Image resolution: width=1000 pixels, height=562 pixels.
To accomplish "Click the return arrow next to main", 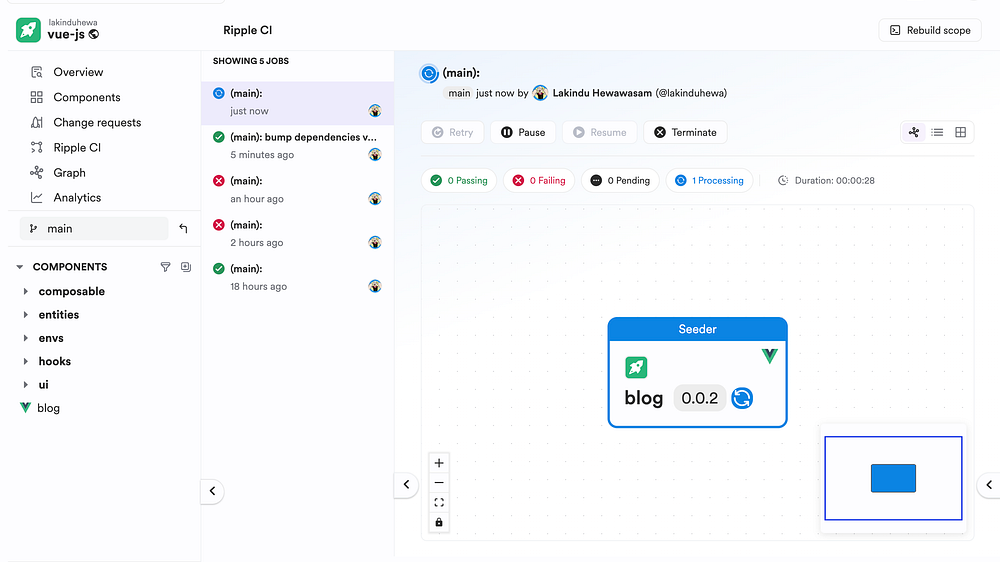I will pos(184,228).
